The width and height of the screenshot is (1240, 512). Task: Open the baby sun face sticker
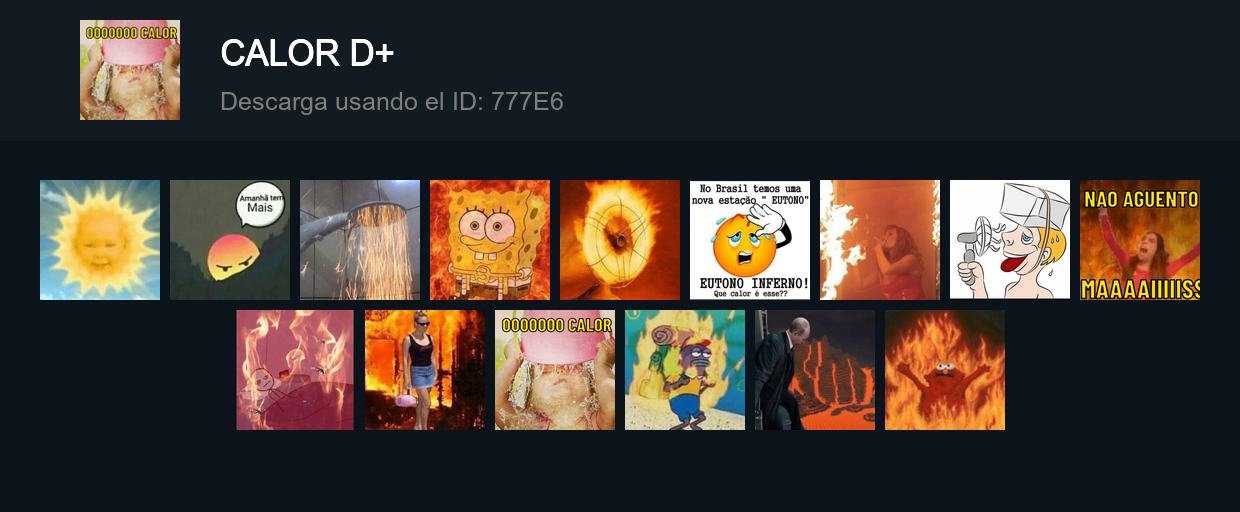click(100, 240)
